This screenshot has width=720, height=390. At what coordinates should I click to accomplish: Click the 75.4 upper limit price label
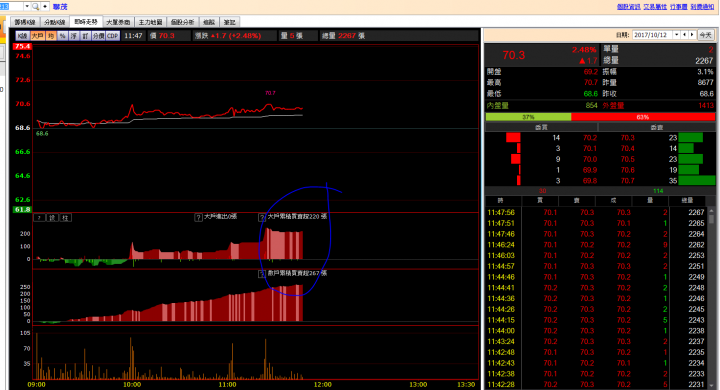[x=22, y=46]
